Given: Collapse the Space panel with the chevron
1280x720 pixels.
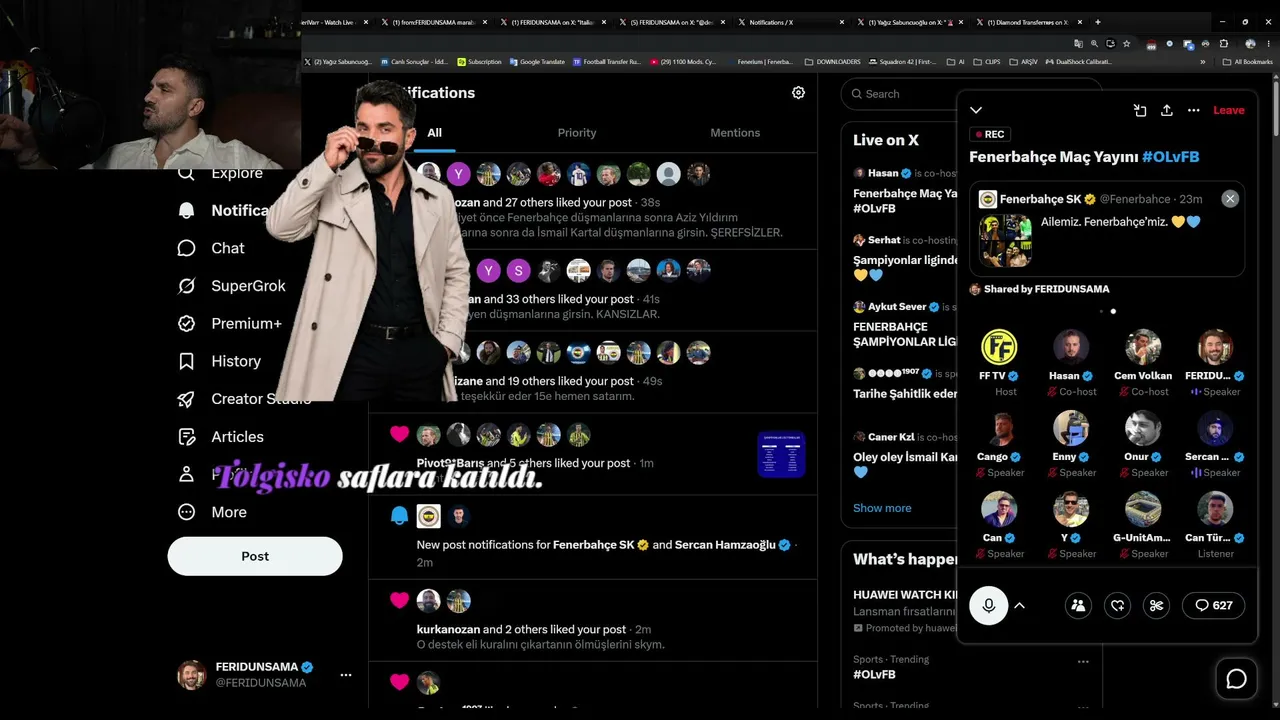Looking at the screenshot, I should click(x=976, y=110).
